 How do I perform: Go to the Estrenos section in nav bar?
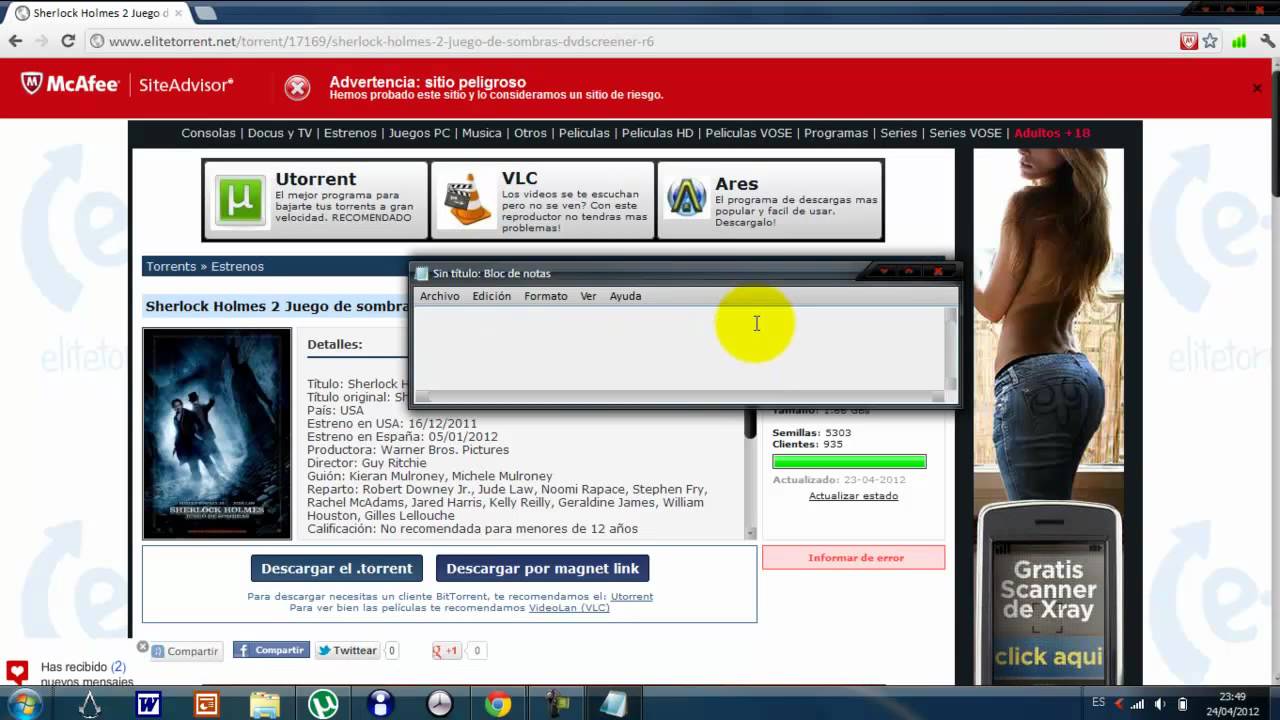click(x=350, y=133)
